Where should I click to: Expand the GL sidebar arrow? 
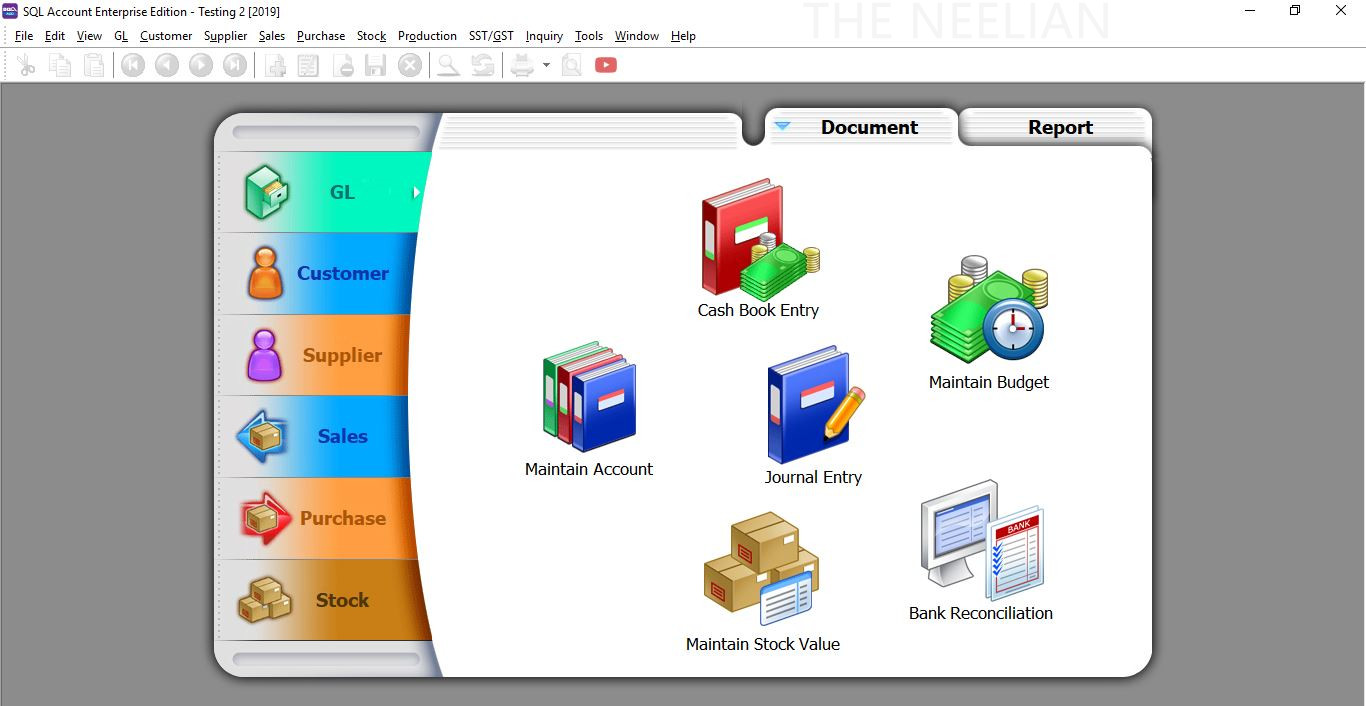417,192
